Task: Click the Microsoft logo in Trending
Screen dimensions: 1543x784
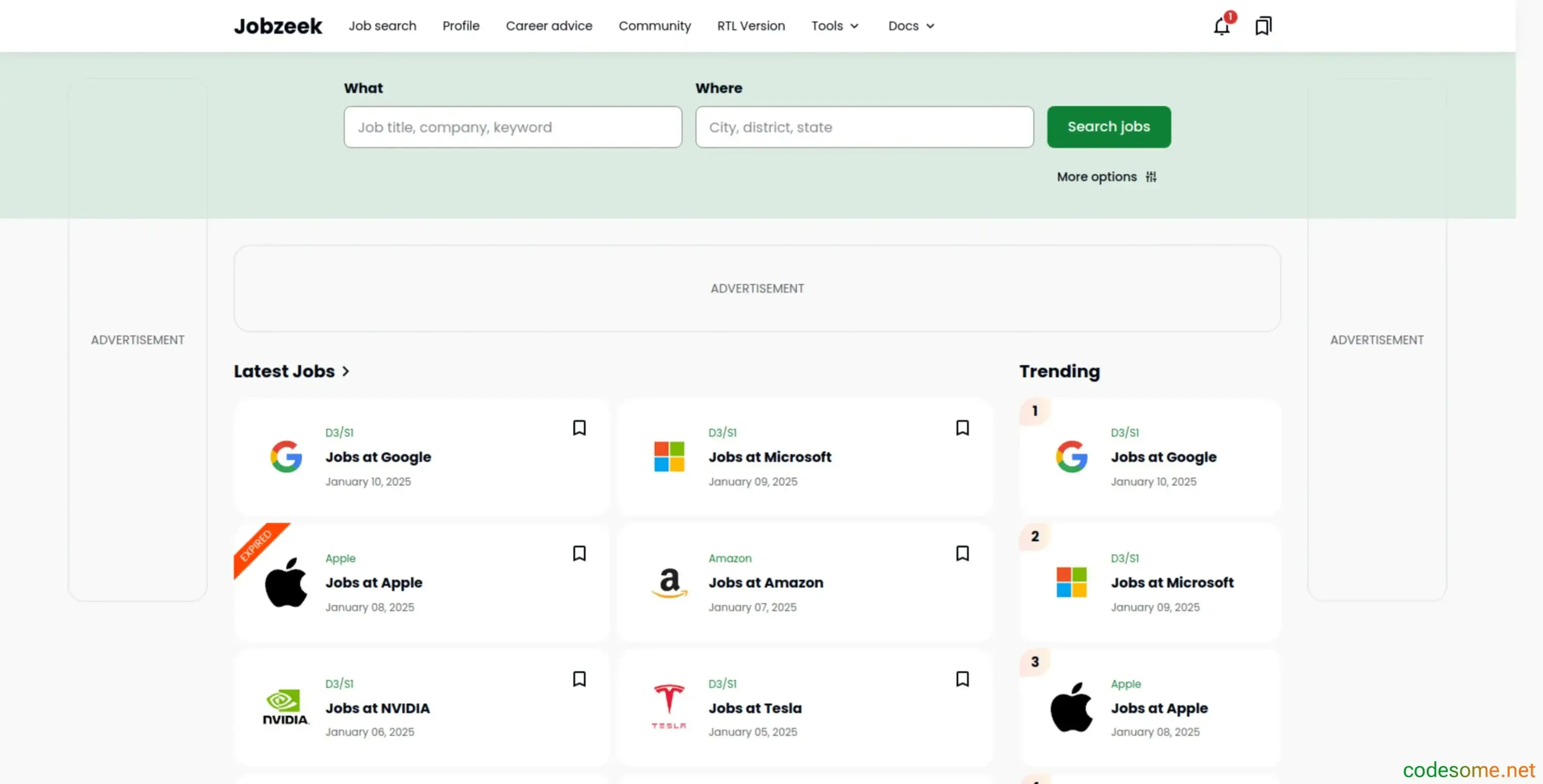Action: tap(1071, 582)
